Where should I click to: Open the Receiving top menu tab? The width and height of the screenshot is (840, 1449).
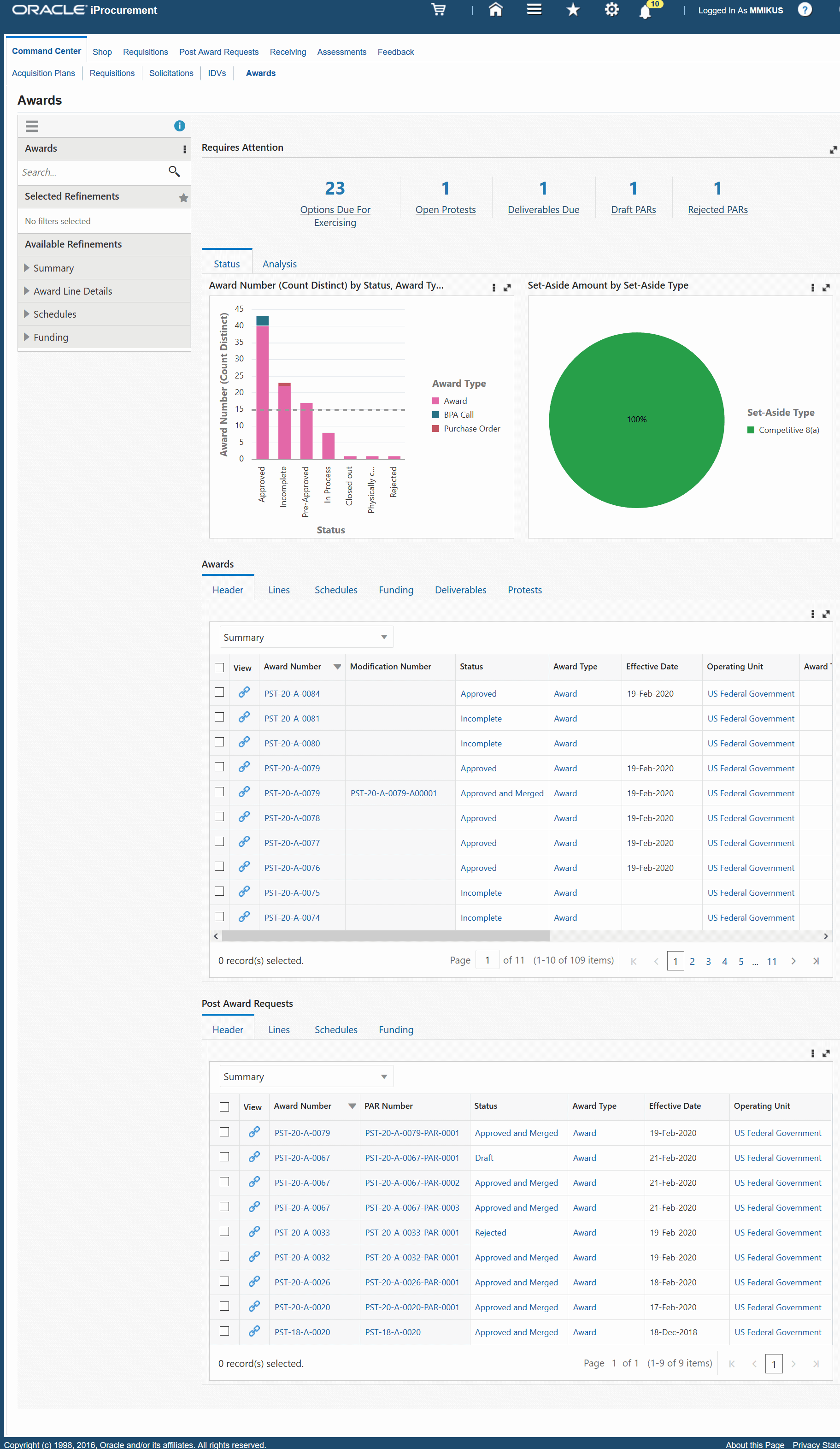288,52
